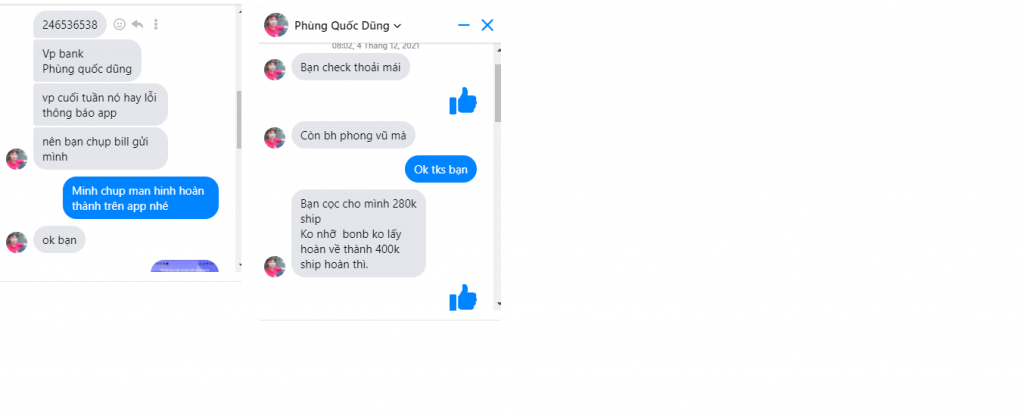Expand chat settings chevron next to name
1024x419 pixels.
tap(398, 26)
